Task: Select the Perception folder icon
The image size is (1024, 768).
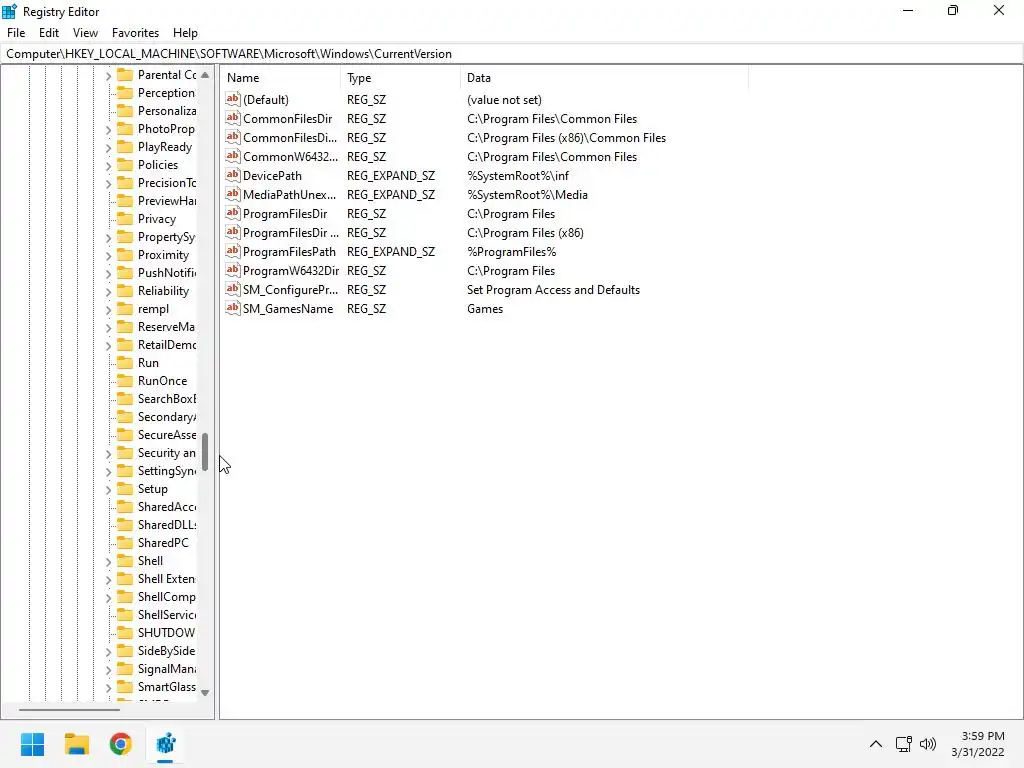Action: pos(125,93)
